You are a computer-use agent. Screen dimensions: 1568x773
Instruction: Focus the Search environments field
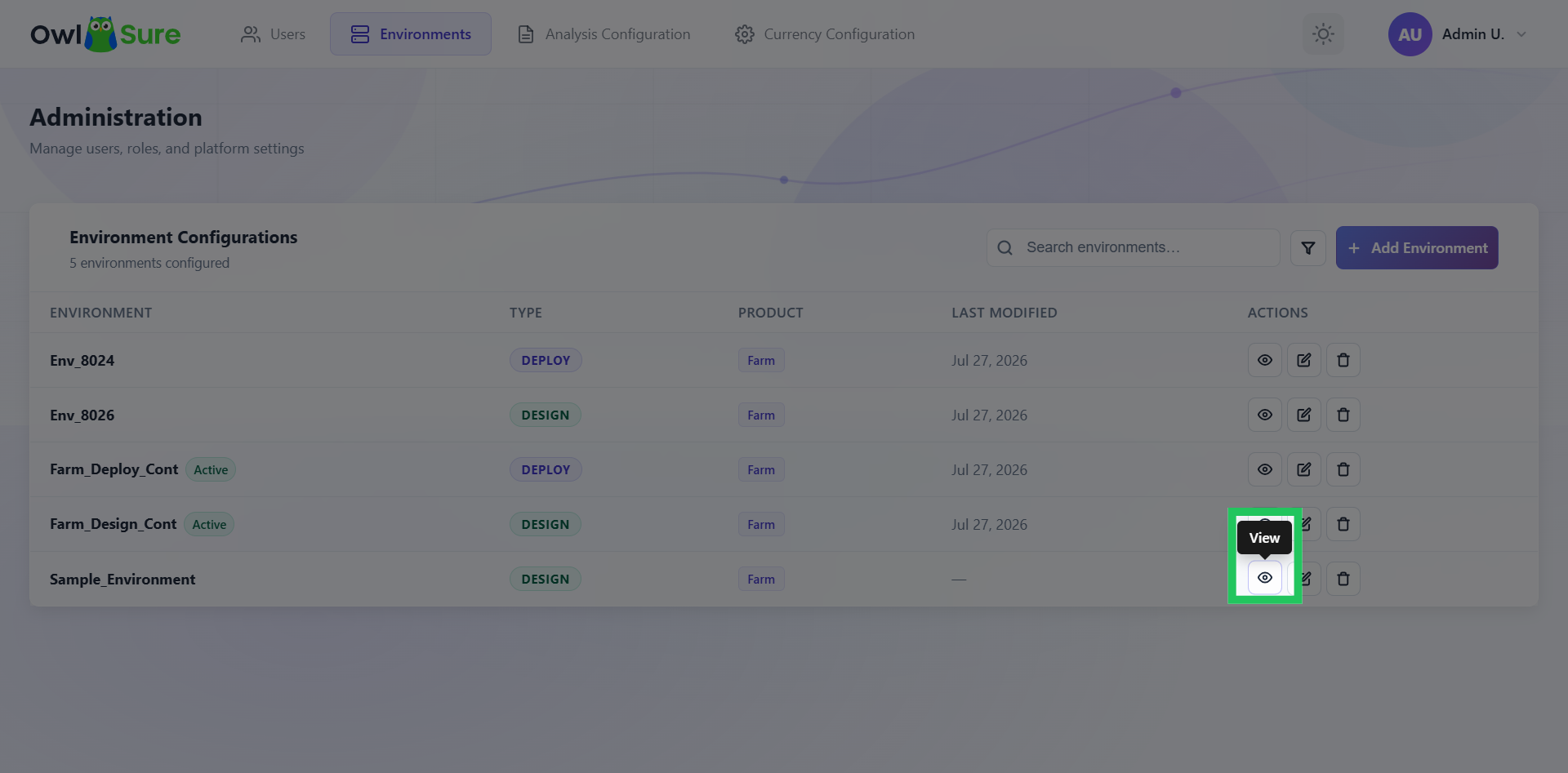[1133, 247]
